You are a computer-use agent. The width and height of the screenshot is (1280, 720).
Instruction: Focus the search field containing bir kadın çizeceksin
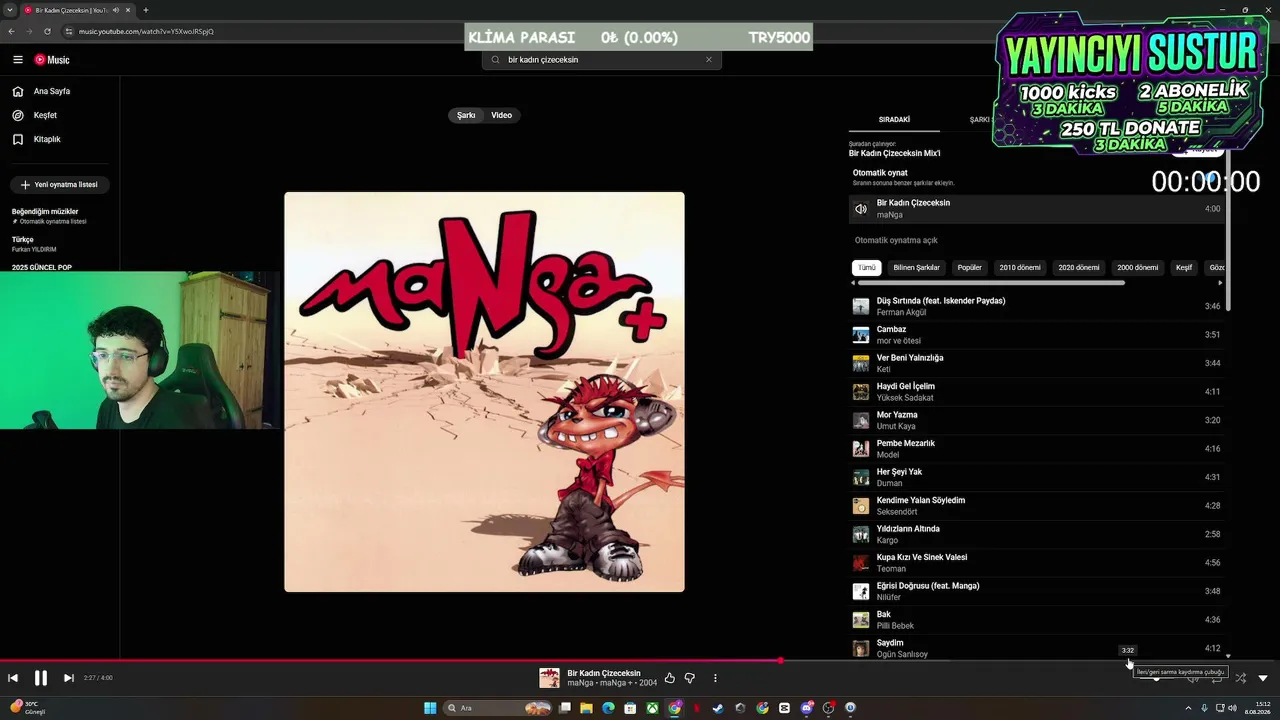[x=601, y=60]
